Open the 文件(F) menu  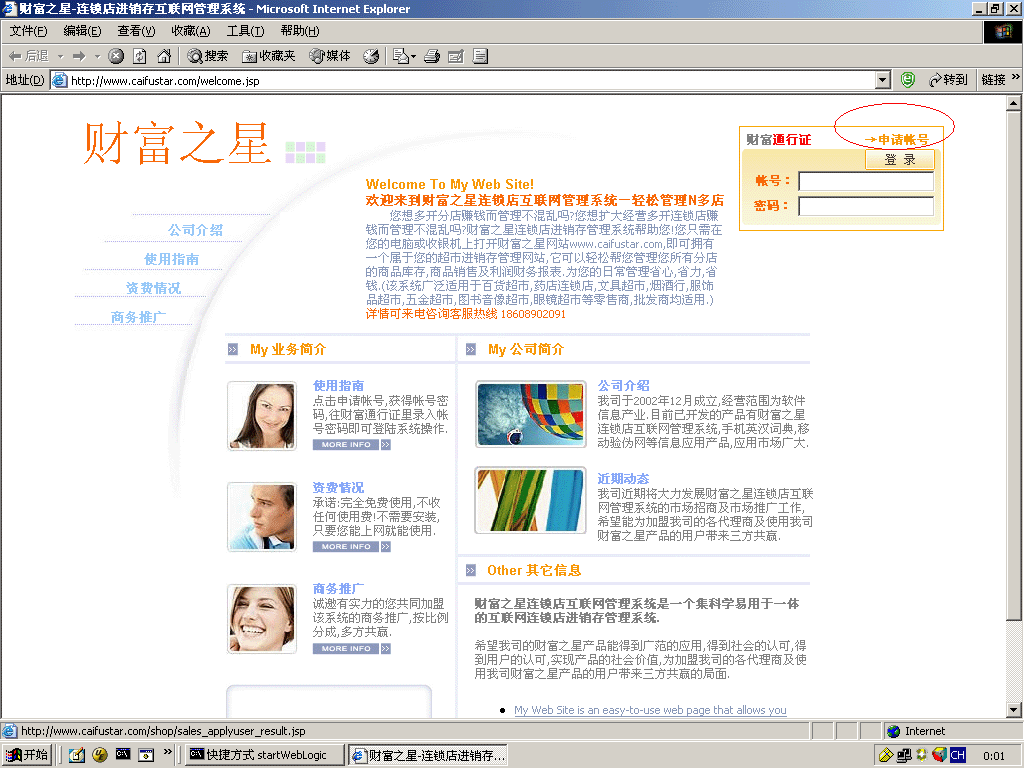pos(28,31)
